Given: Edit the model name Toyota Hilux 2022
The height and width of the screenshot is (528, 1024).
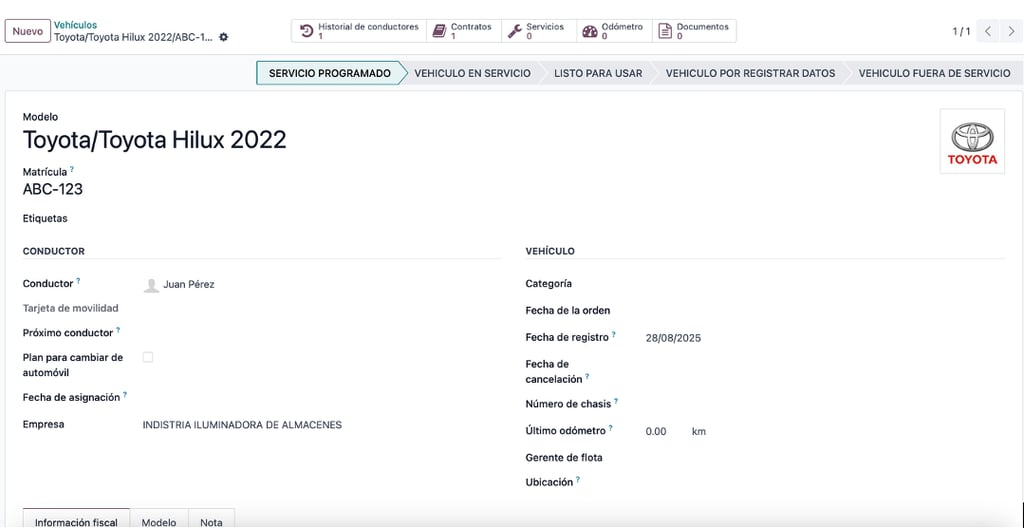Looking at the screenshot, I should click(x=155, y=140).
